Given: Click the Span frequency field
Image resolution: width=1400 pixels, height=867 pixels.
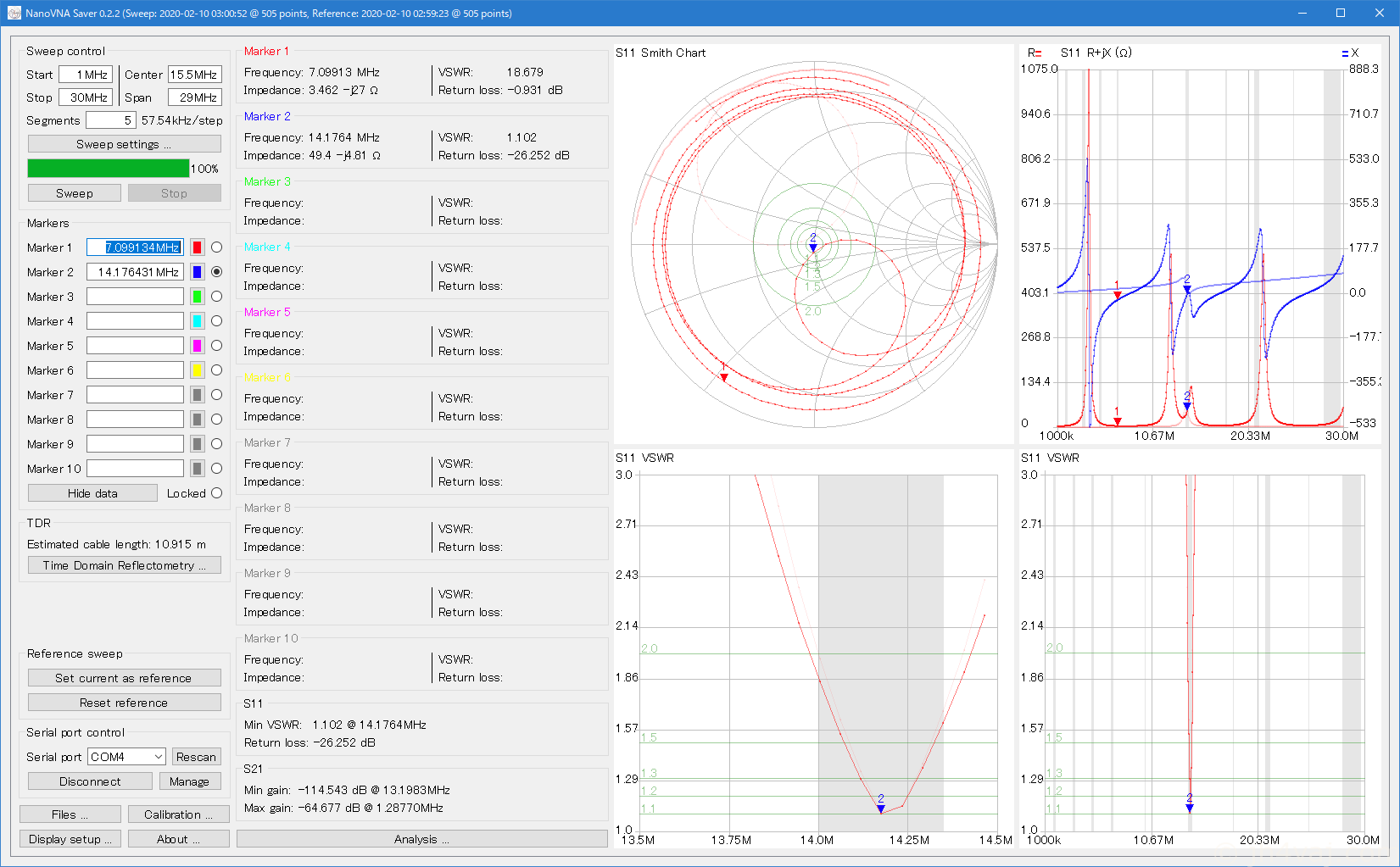Looking at the screenshot, I should click(x=194, y=97).
